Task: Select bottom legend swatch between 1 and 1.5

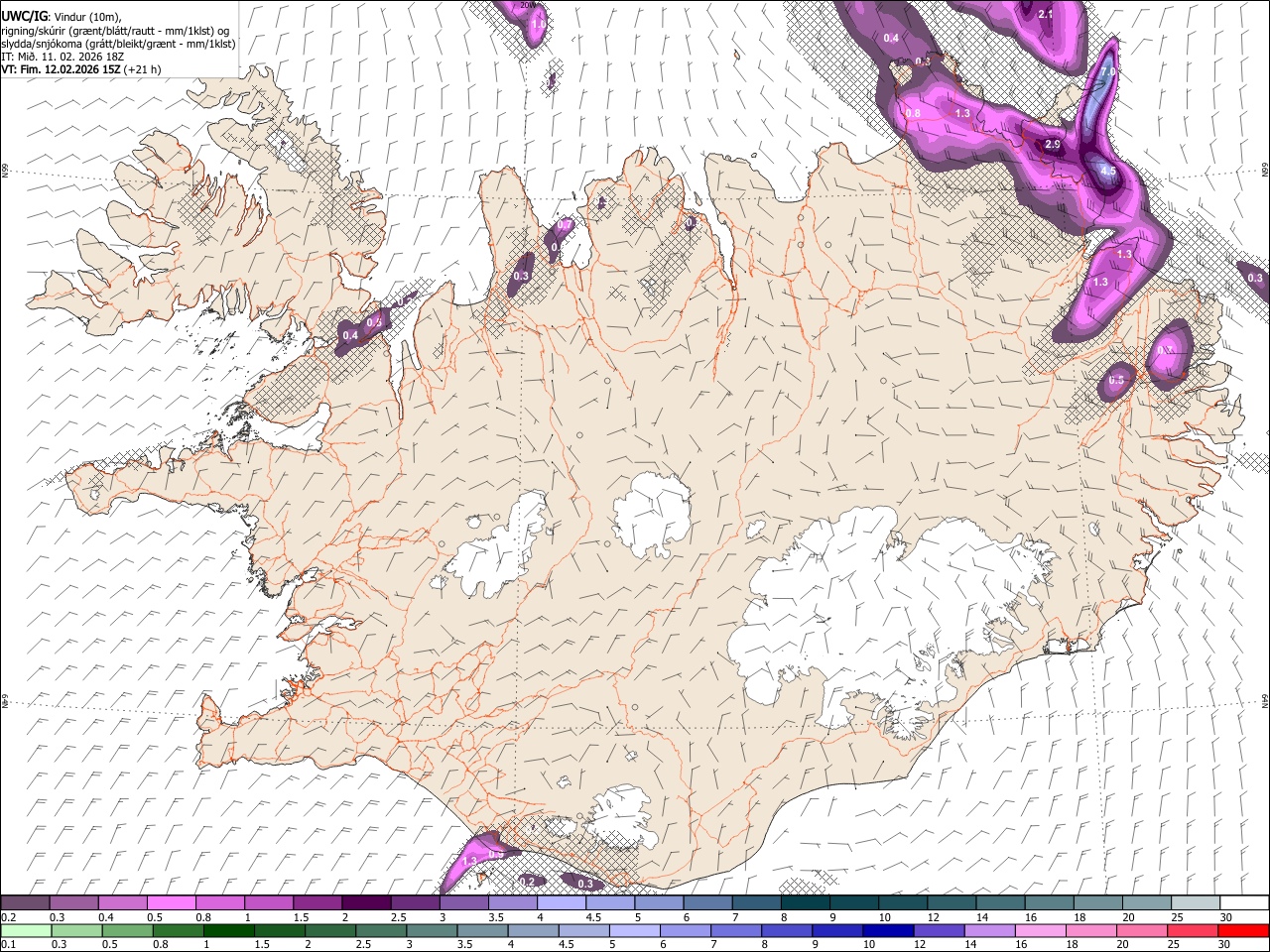Action: pyautogui.click(x=229, y=931)
